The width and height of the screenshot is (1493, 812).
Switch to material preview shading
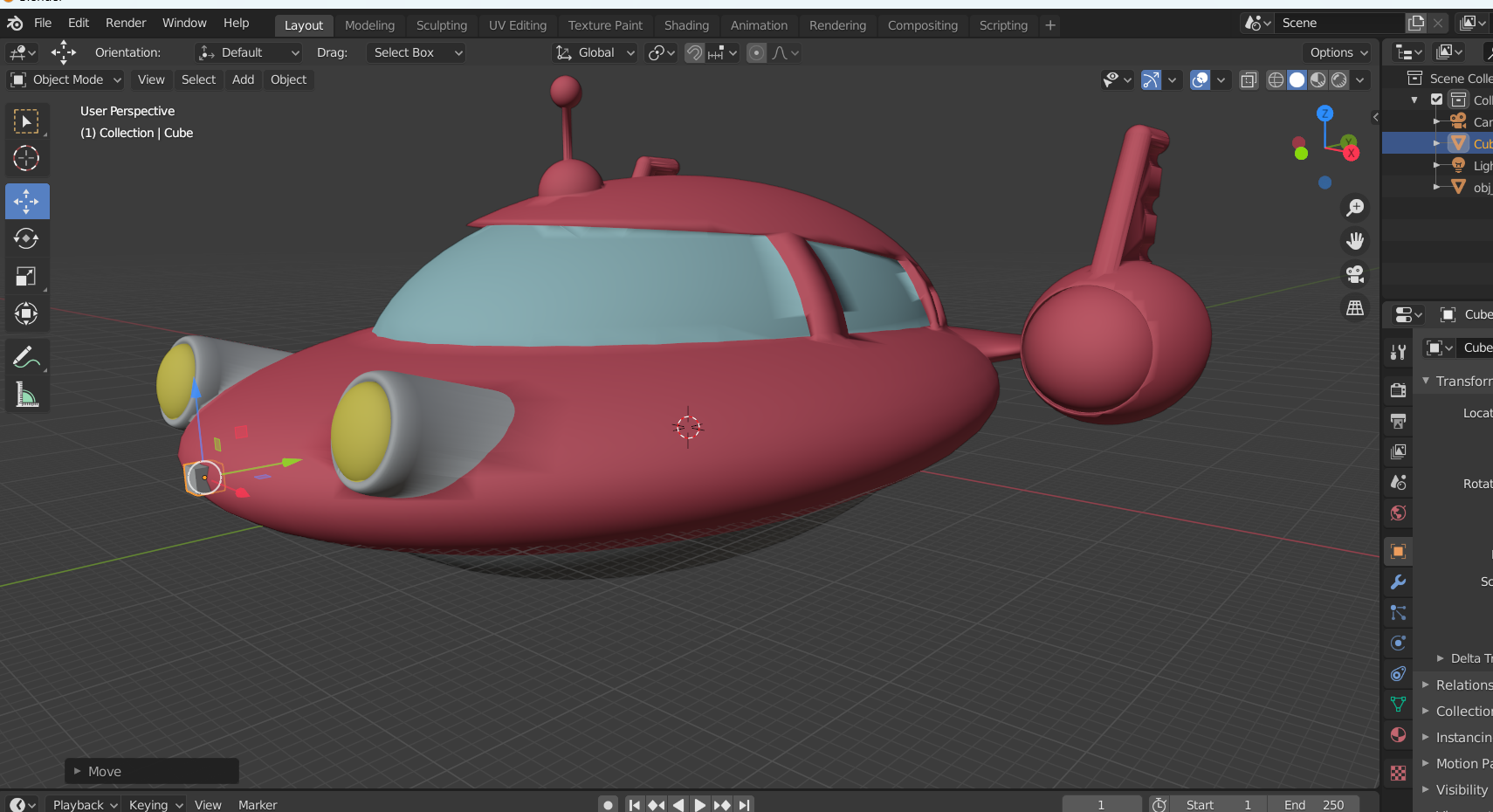pos(1318,79)
